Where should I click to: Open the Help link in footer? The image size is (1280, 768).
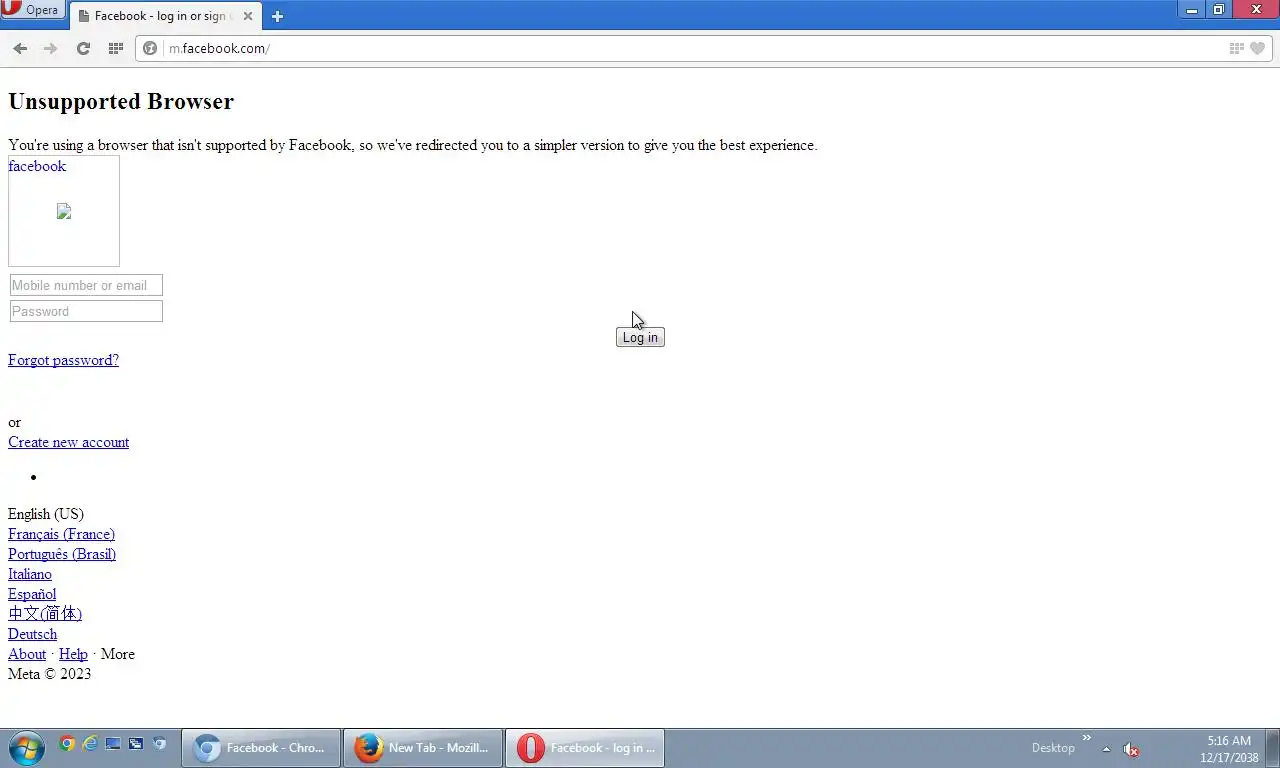click(73, 654)
